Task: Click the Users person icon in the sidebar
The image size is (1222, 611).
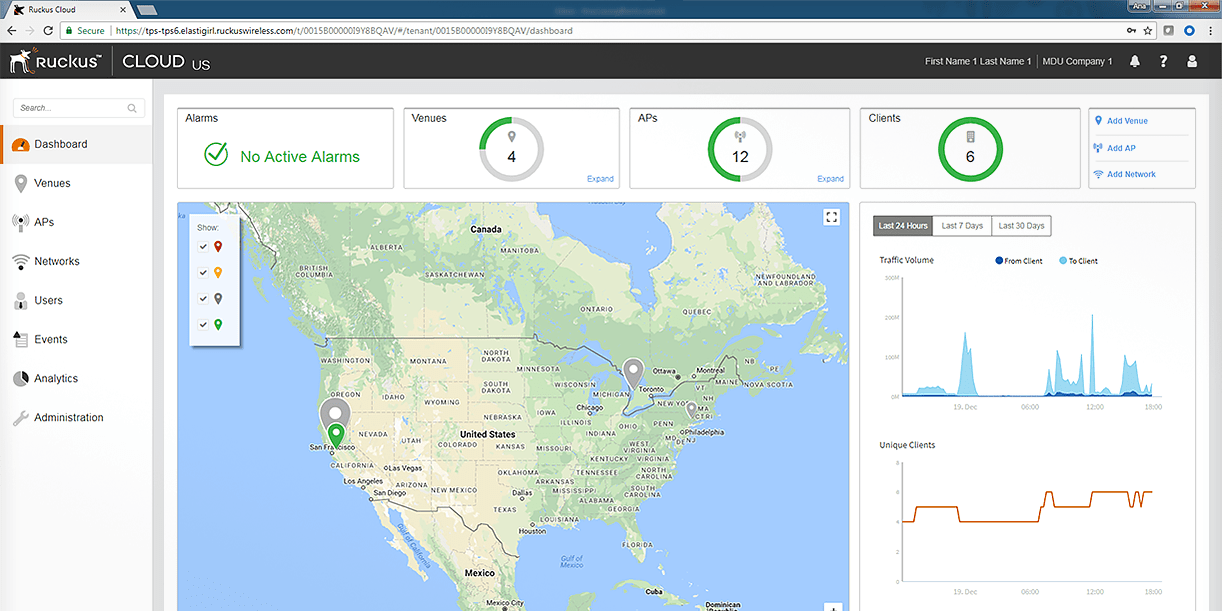Action: [20, 301]
